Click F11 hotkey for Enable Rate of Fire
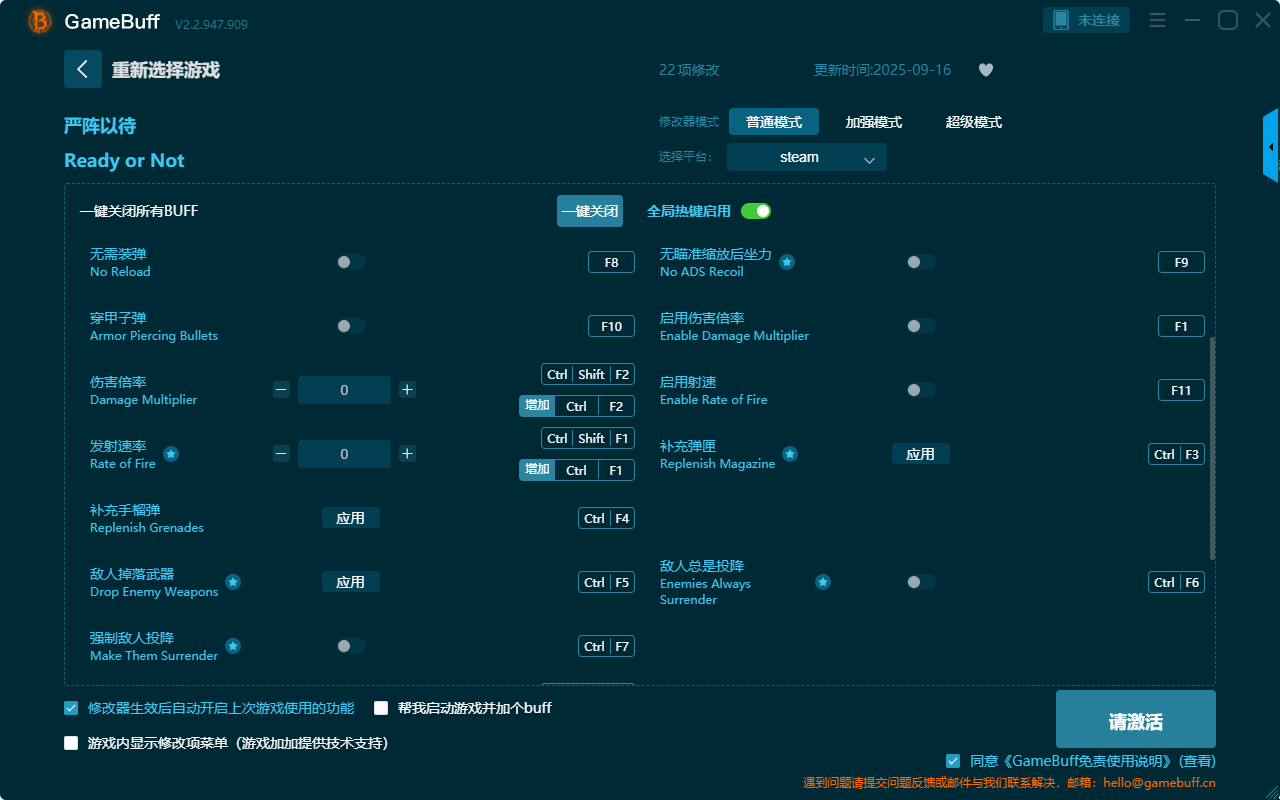Image resolution: width=1280 pixels, height=800 pixels. click(1181, 390)
